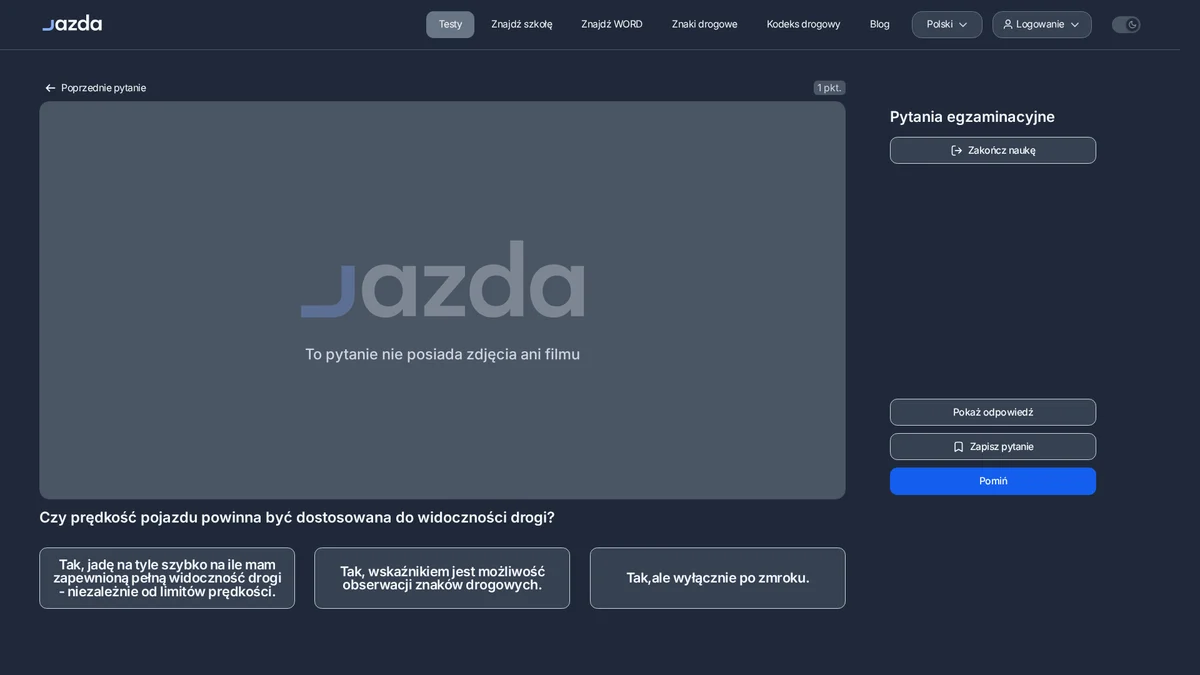Visit the Blog link

pos(880,24)
